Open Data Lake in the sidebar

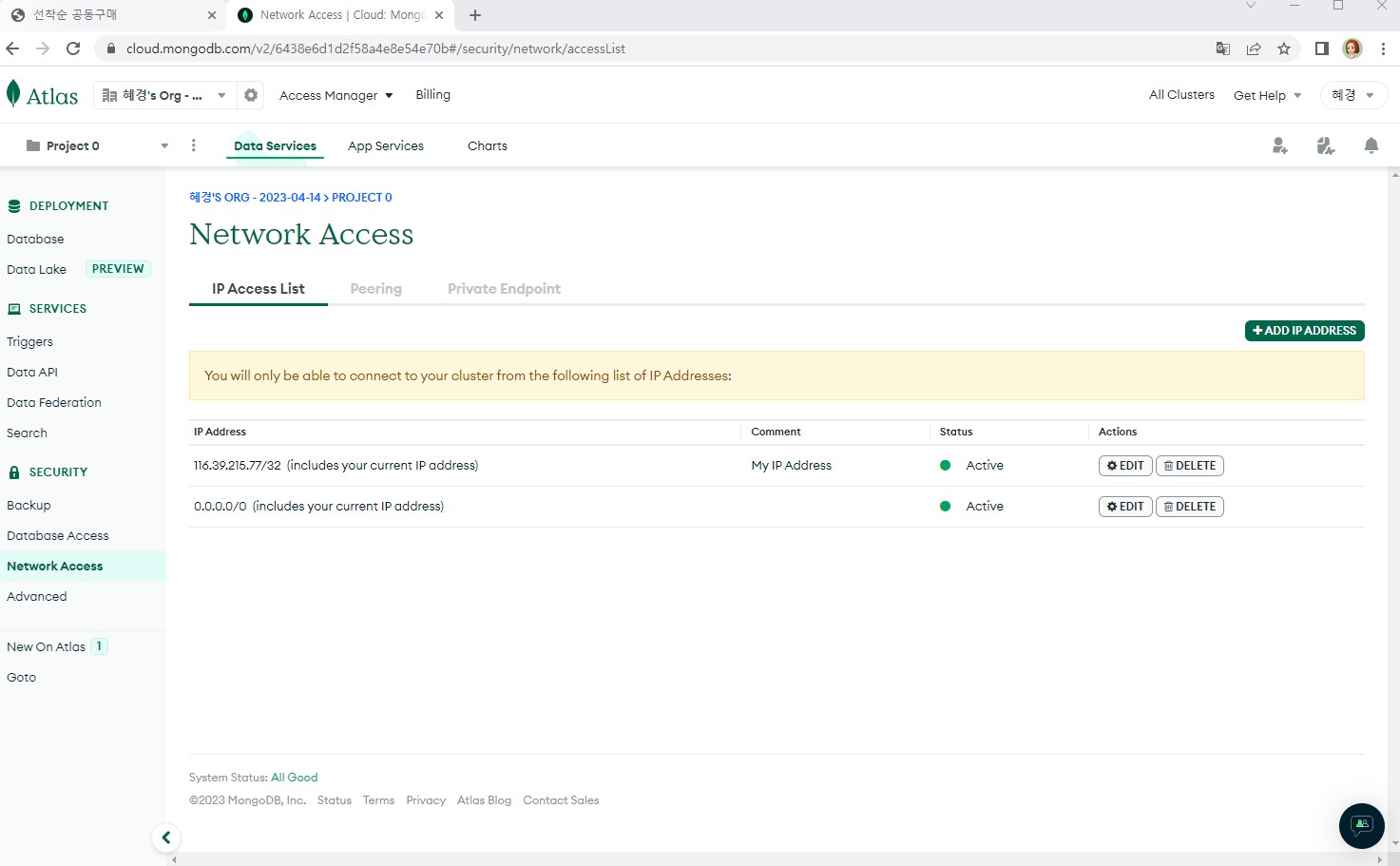click(36, 269)
